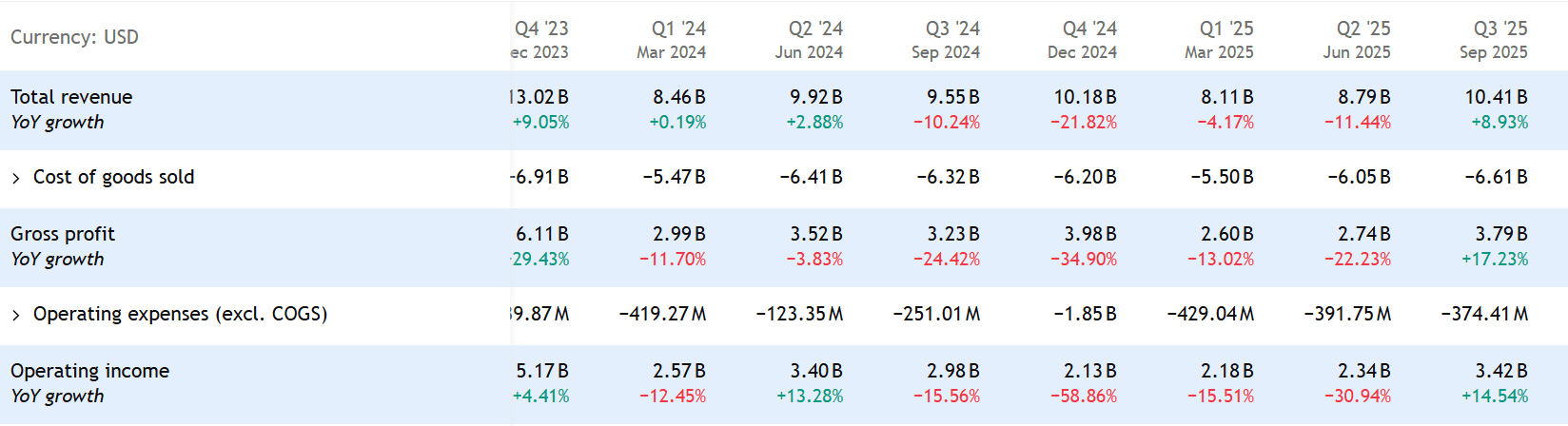This screenshot has height=426, width=1568.
Task: Select the −1.85 B operating expenses cell
Action: click(1085, 314)
